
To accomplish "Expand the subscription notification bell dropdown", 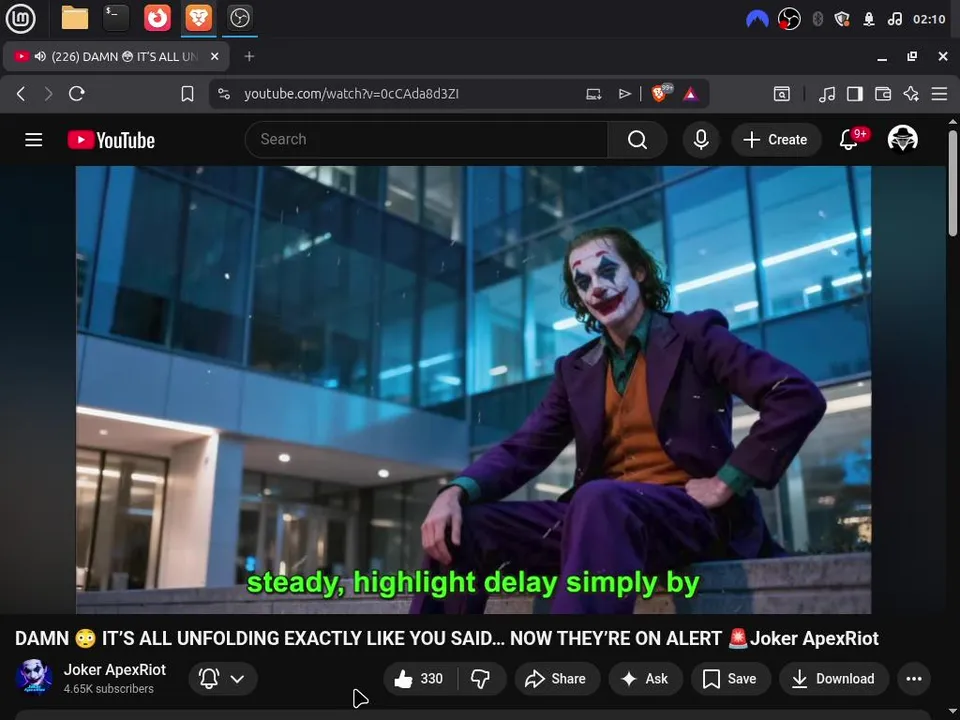I will 222,678.
